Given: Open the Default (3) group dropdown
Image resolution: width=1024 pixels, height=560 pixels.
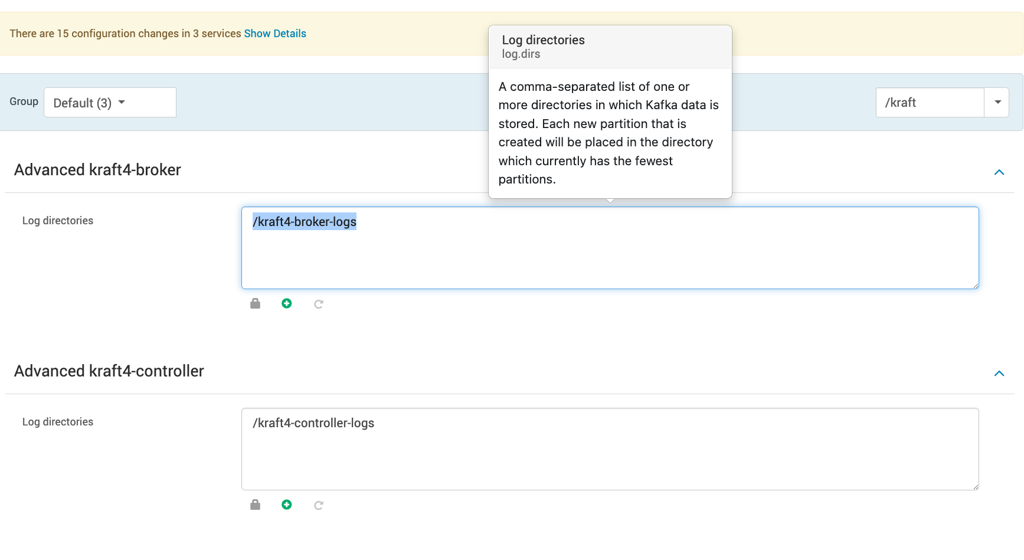Looking at the screenshot, I should 110,102.
